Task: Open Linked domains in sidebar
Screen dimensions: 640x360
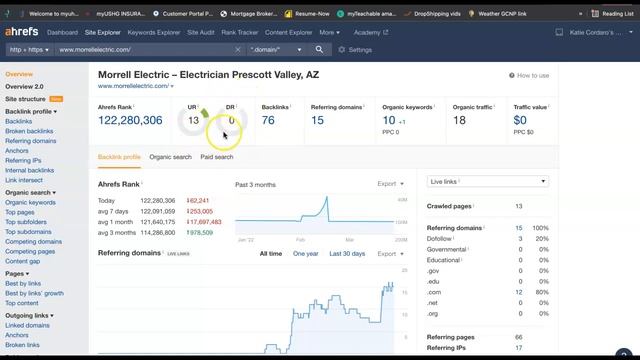Action: point(27,325)
